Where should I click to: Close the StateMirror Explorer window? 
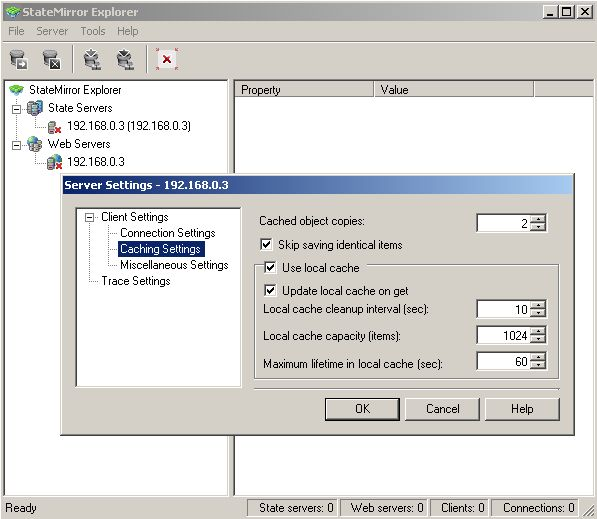pos(585,12)
